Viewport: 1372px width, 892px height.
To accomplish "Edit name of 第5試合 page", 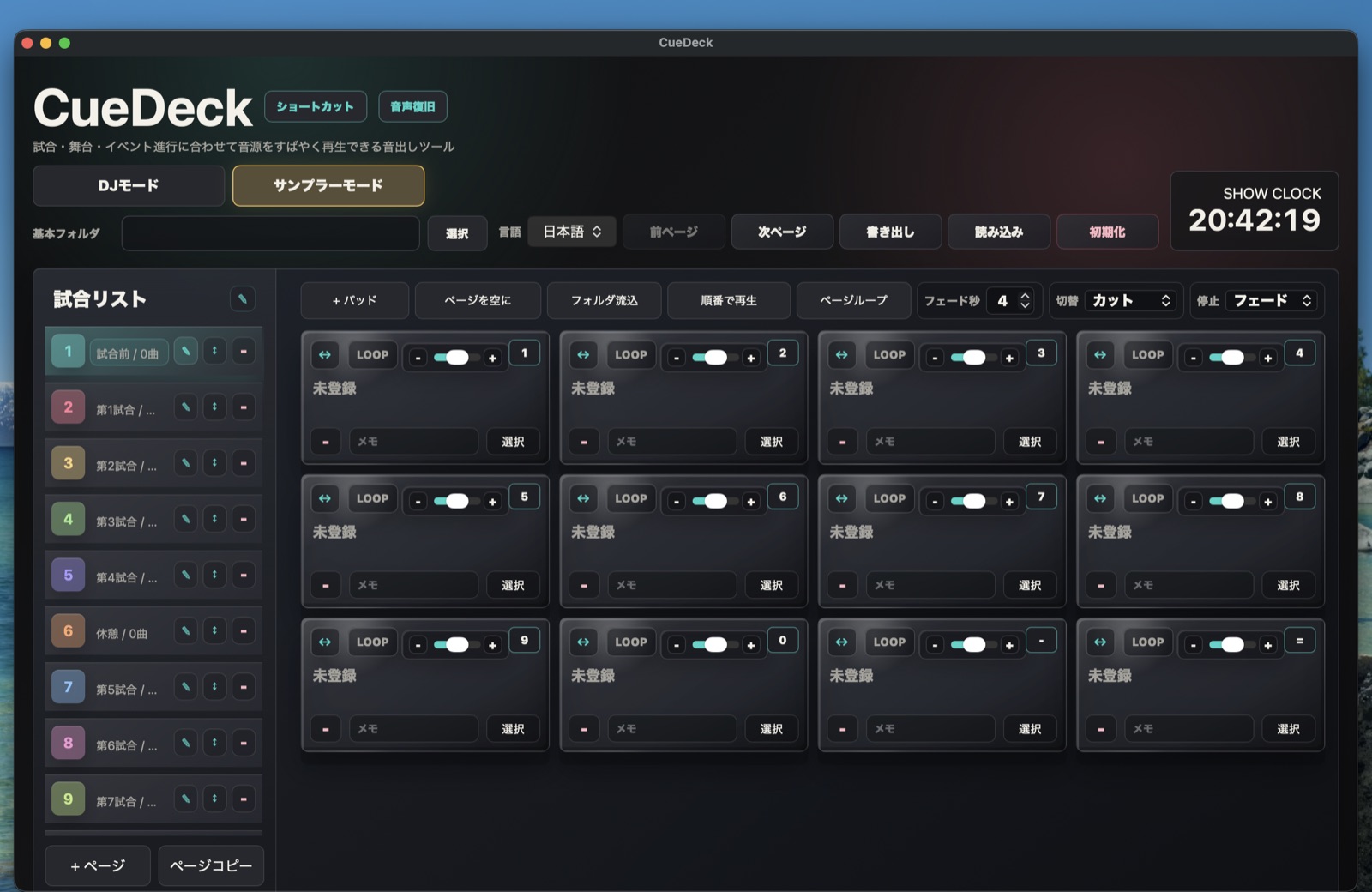I will [x=185, y=687].
